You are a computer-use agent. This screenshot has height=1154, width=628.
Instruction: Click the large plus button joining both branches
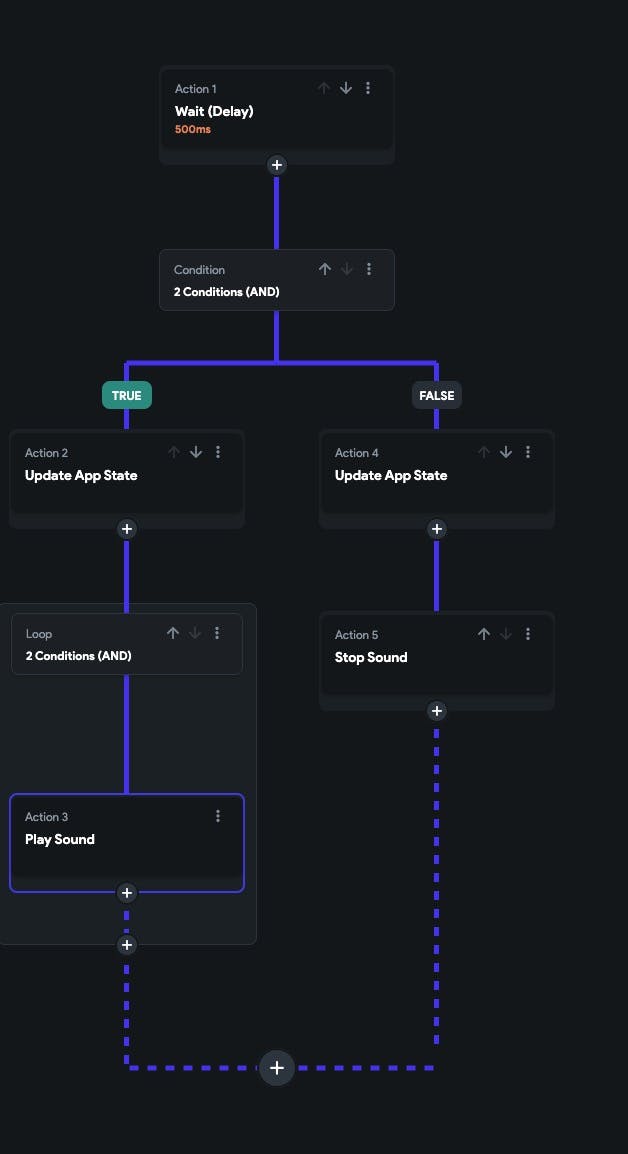pyautogui.click(x=277, y=1068)
